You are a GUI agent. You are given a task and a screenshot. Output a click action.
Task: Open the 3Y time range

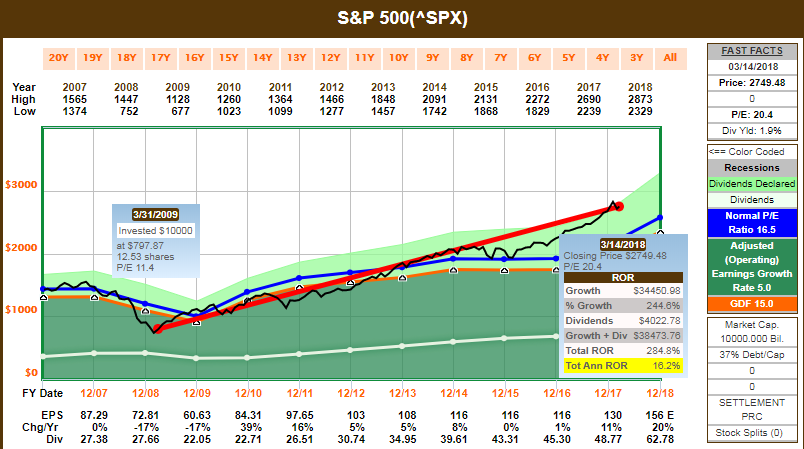point(636,58)
